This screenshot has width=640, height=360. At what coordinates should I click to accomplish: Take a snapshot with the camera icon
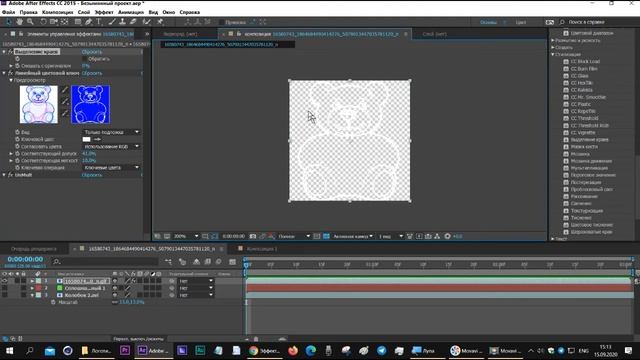pos(253,236)
